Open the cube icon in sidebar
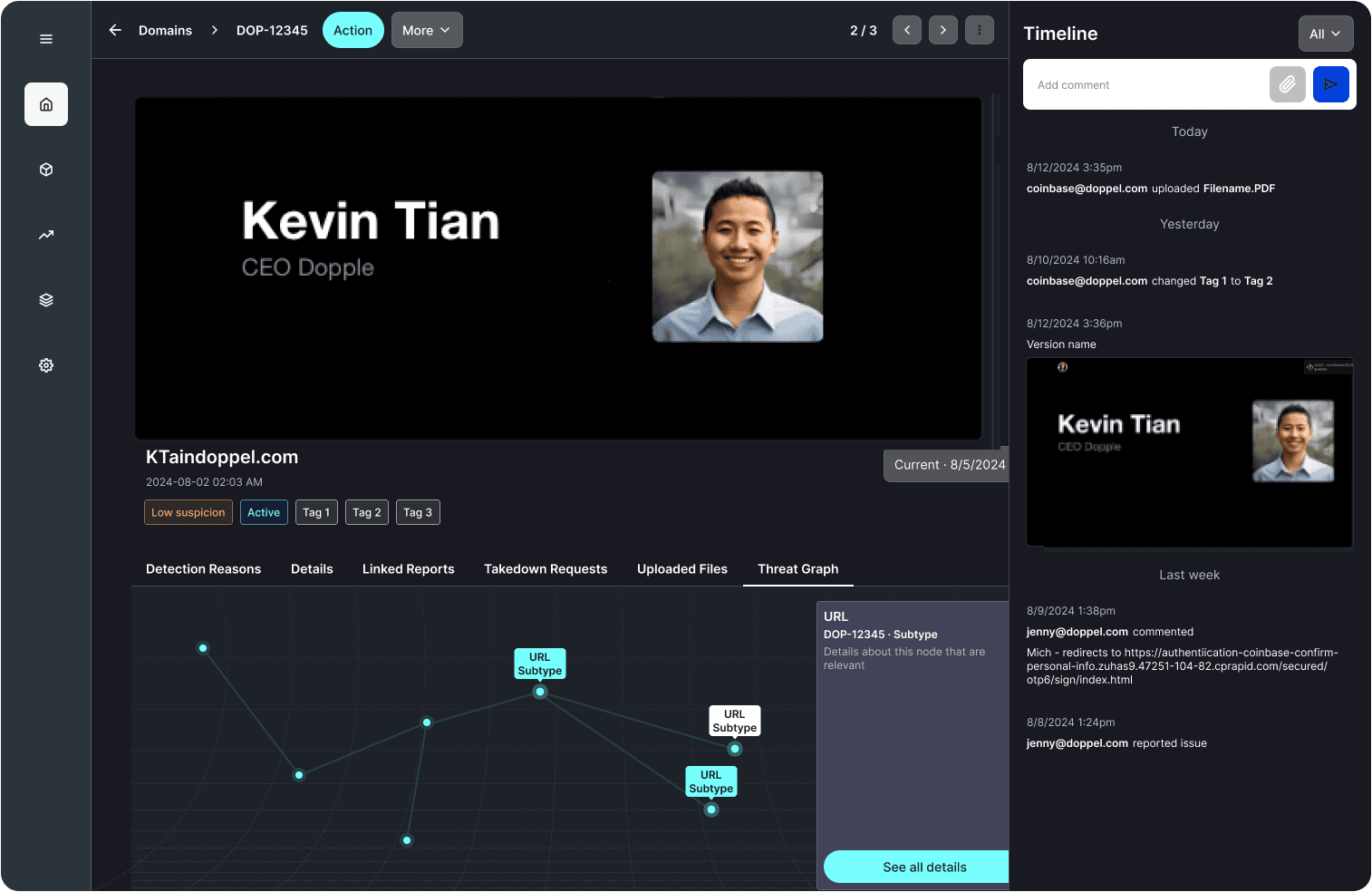This screenshot has width=1372, height=892. (x=46, y=170)
